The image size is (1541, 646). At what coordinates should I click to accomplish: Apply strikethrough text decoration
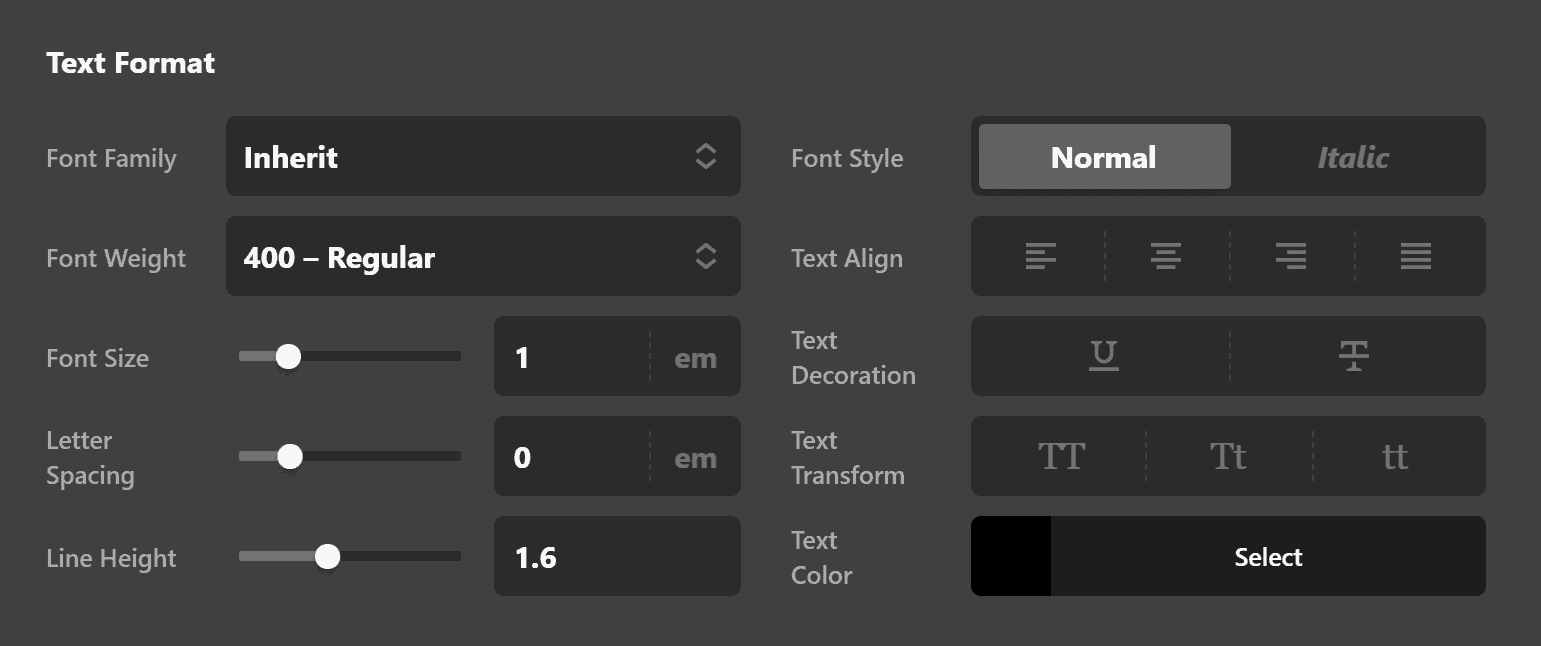pos(1353,356)
